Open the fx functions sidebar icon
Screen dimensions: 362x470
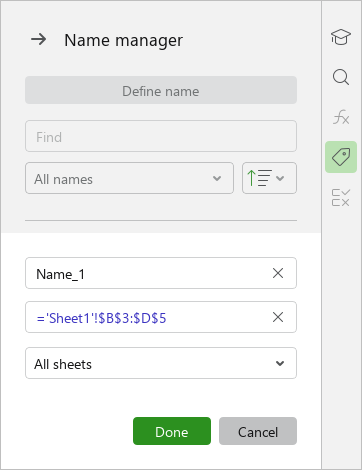tap(341, 117)
